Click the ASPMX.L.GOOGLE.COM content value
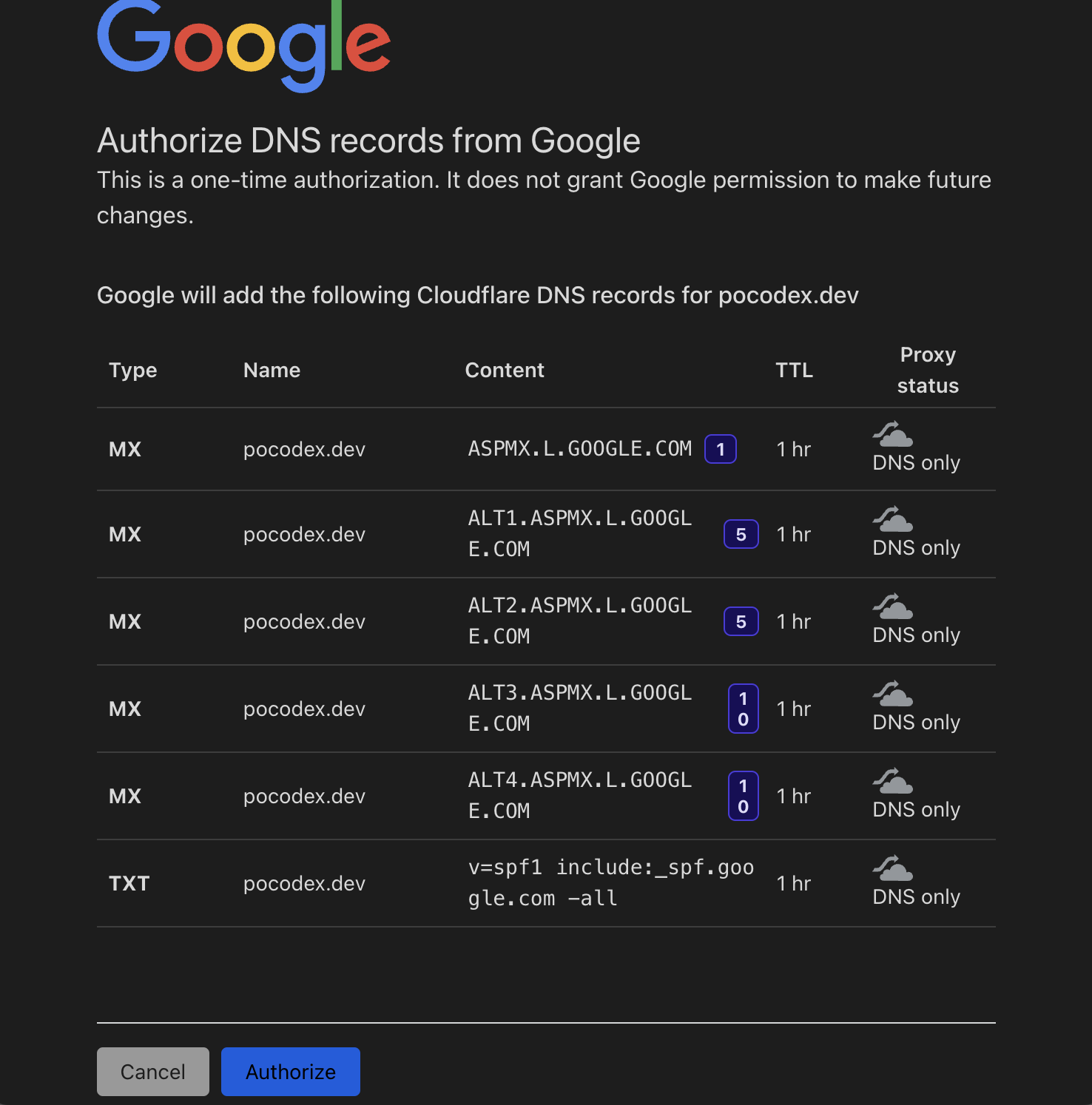1092x1105 pixels. pos(580,449)
